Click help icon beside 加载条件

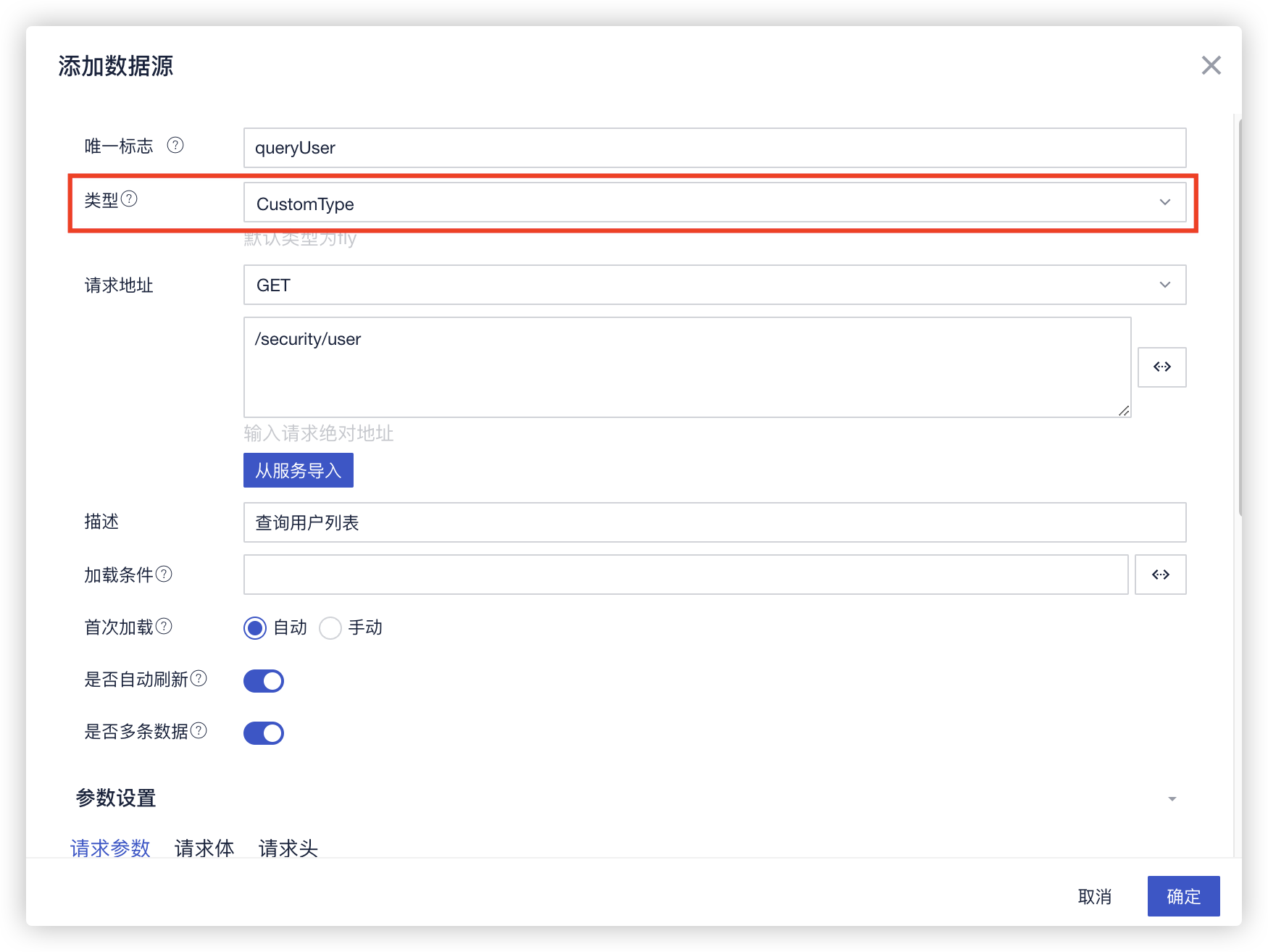[x=164, y=575]
